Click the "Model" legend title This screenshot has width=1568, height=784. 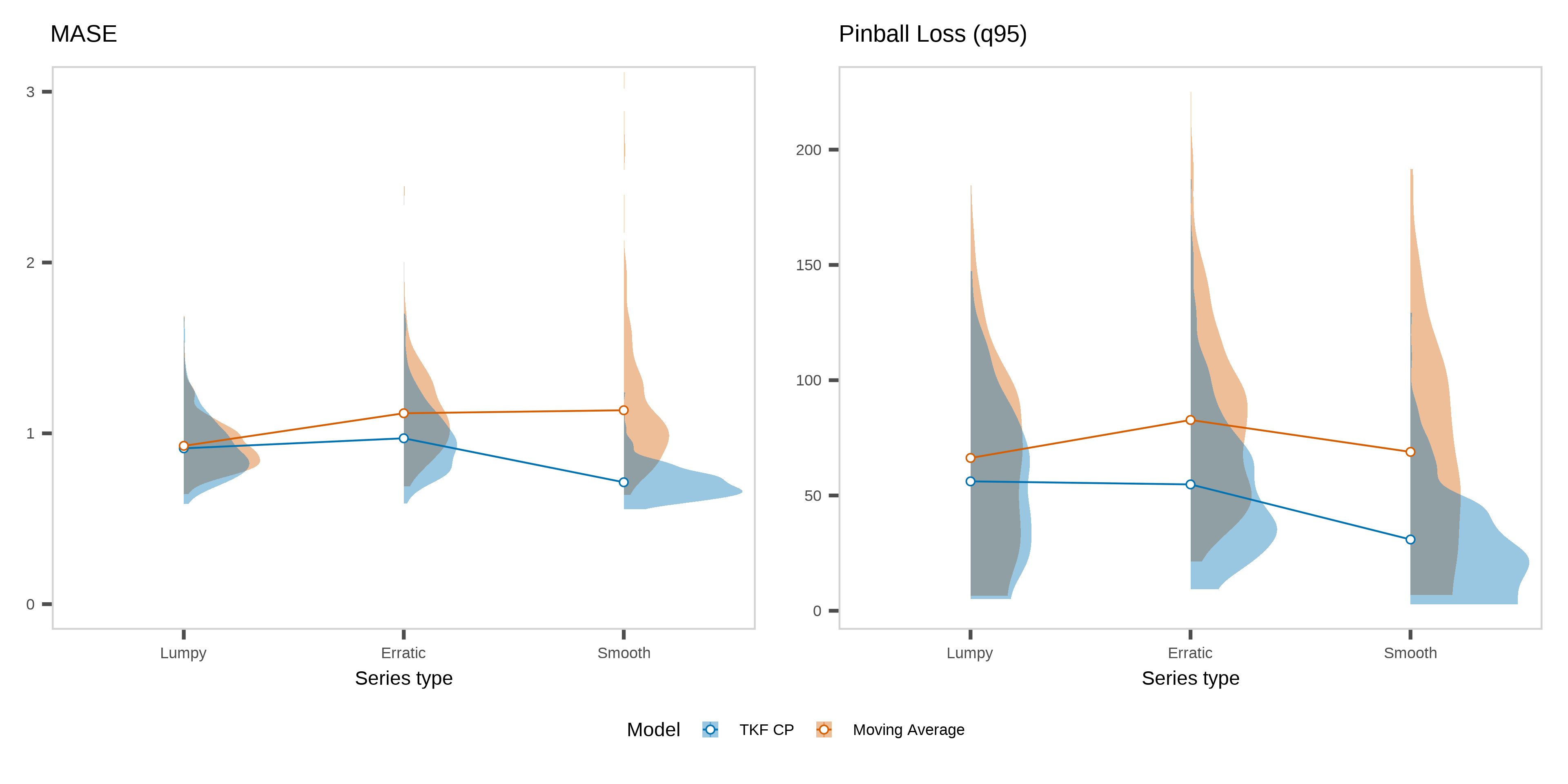(653, 730)
